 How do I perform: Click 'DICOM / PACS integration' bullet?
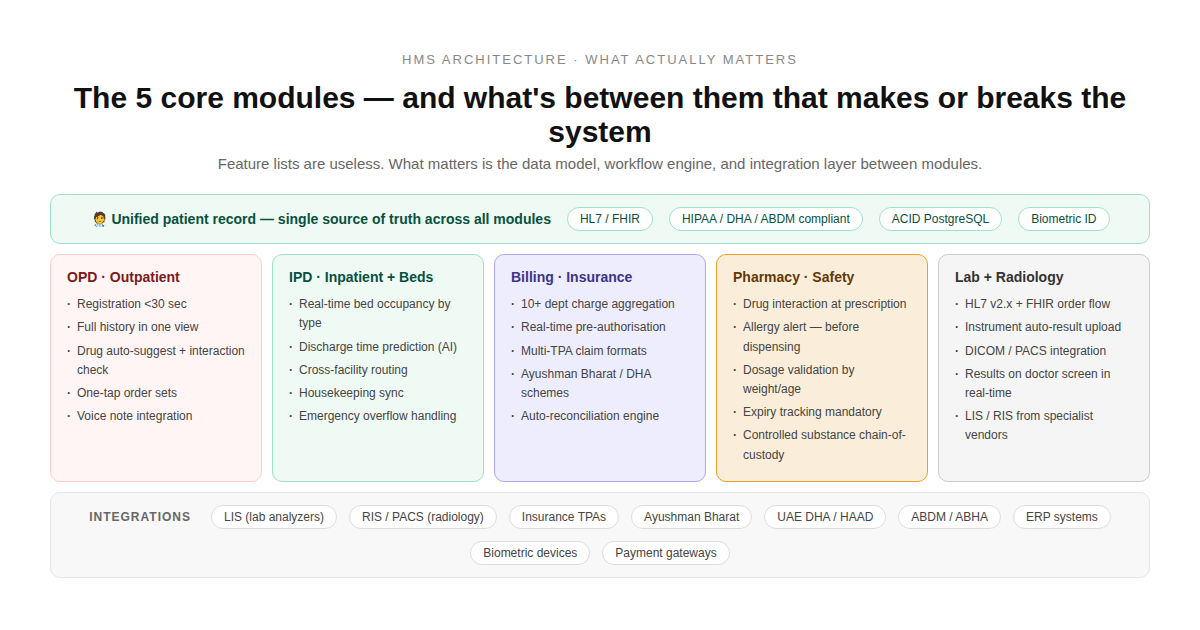1036,351
